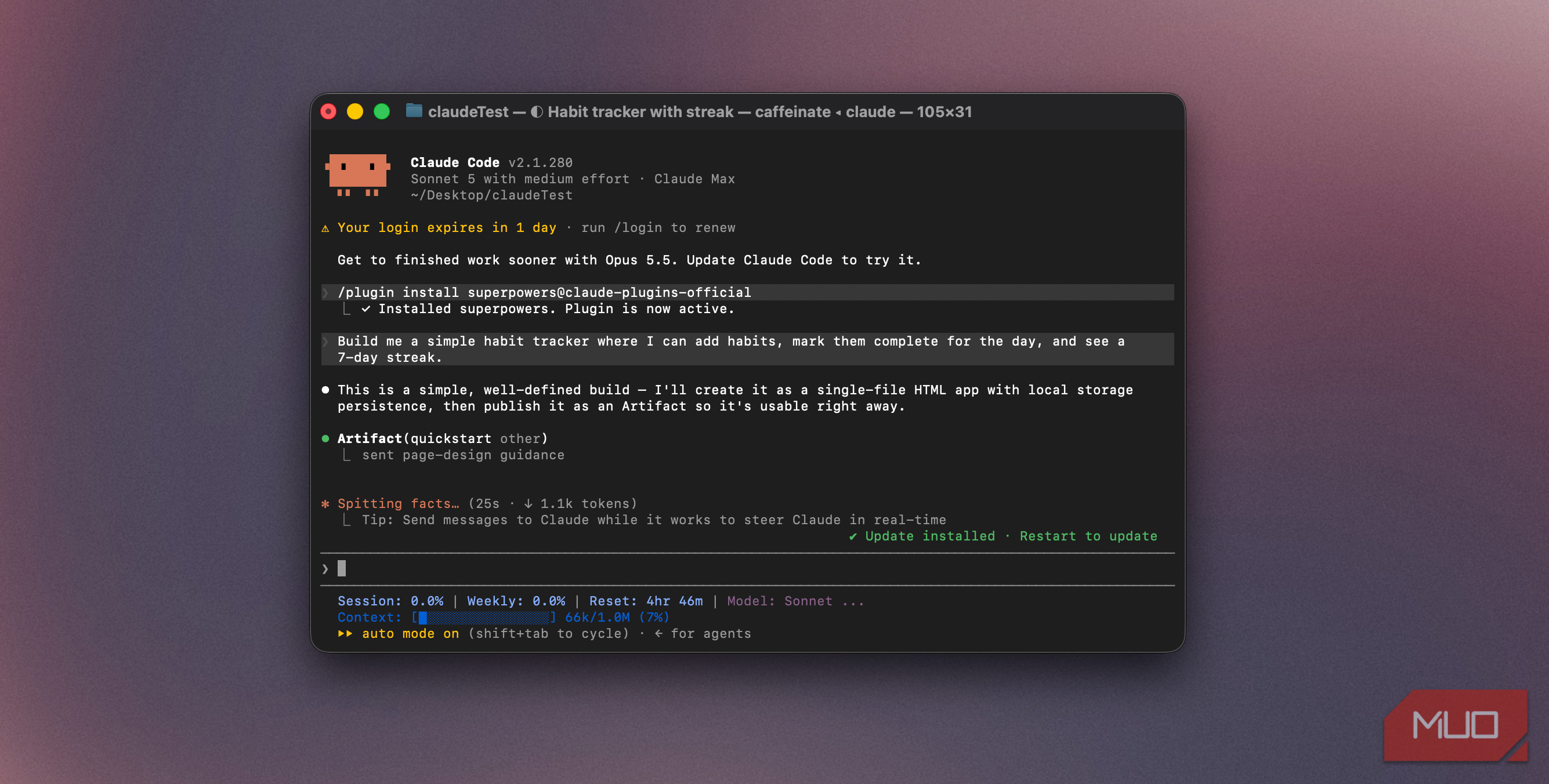The image size is (1549, 784).
Task: Click '(shift+tab to cycle)' hint
Action: point(548,633)
